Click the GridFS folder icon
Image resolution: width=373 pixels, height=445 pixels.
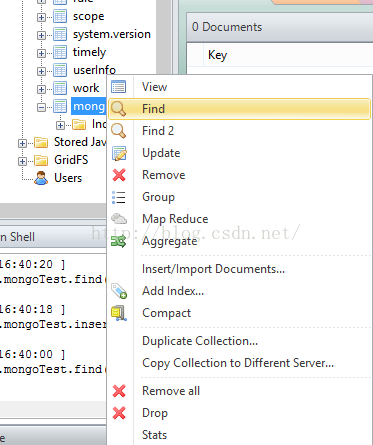pyautogui.click(x=41, y=160)
